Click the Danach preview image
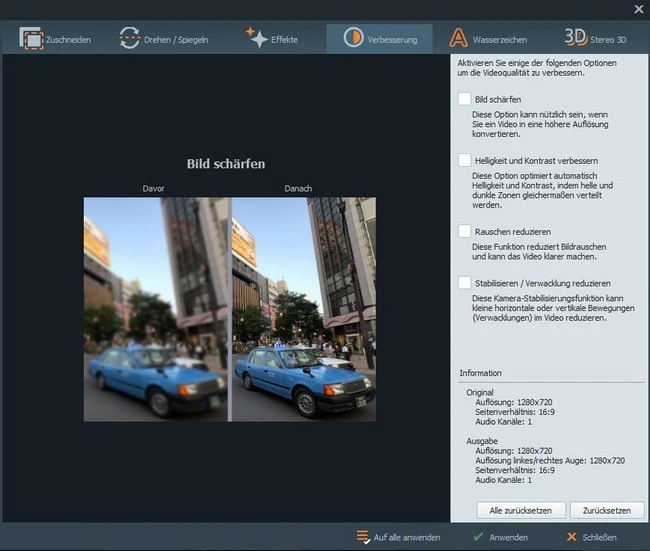The image size is (650, 551). (x=304, y=309)
